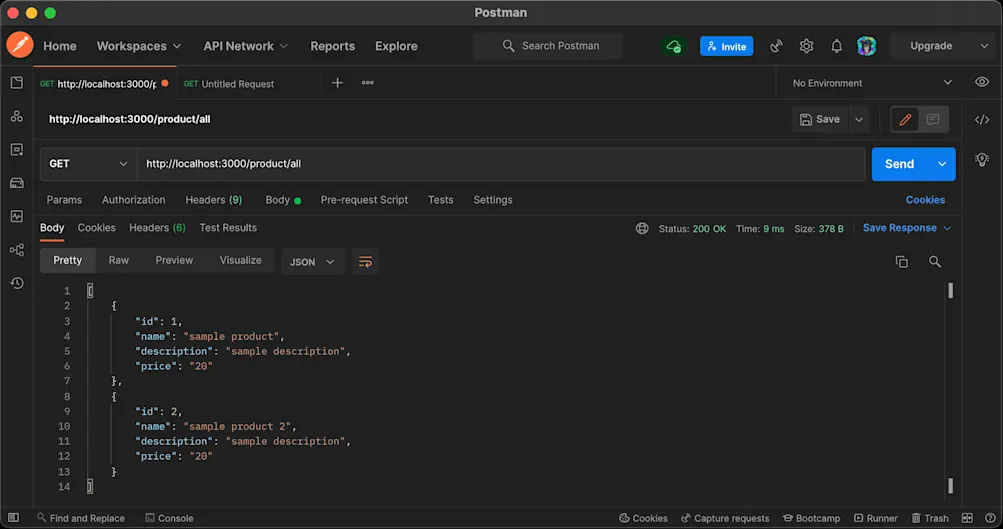Click the Cookies link beside request tabs
1003x529 pixels.
click(x=925, y=200)
